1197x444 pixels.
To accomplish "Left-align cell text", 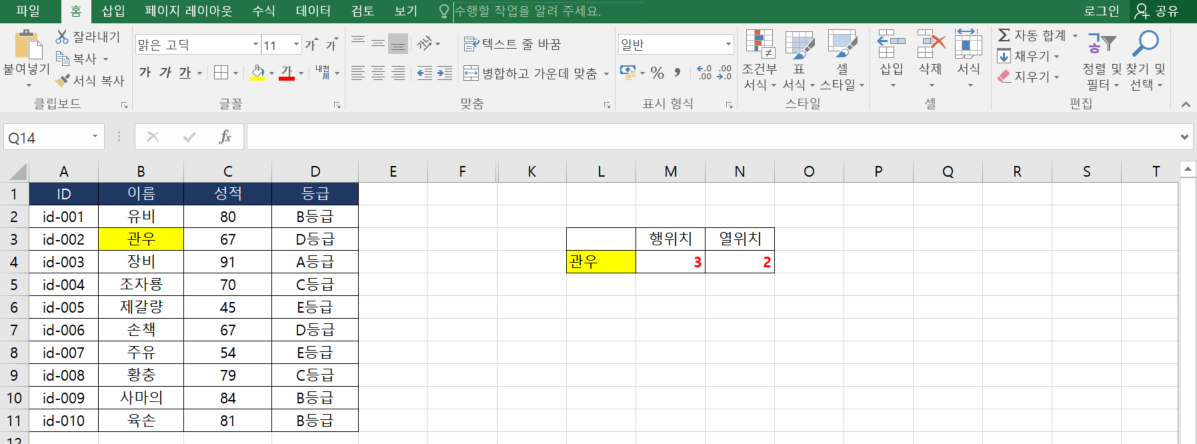I will click(357, 73).
